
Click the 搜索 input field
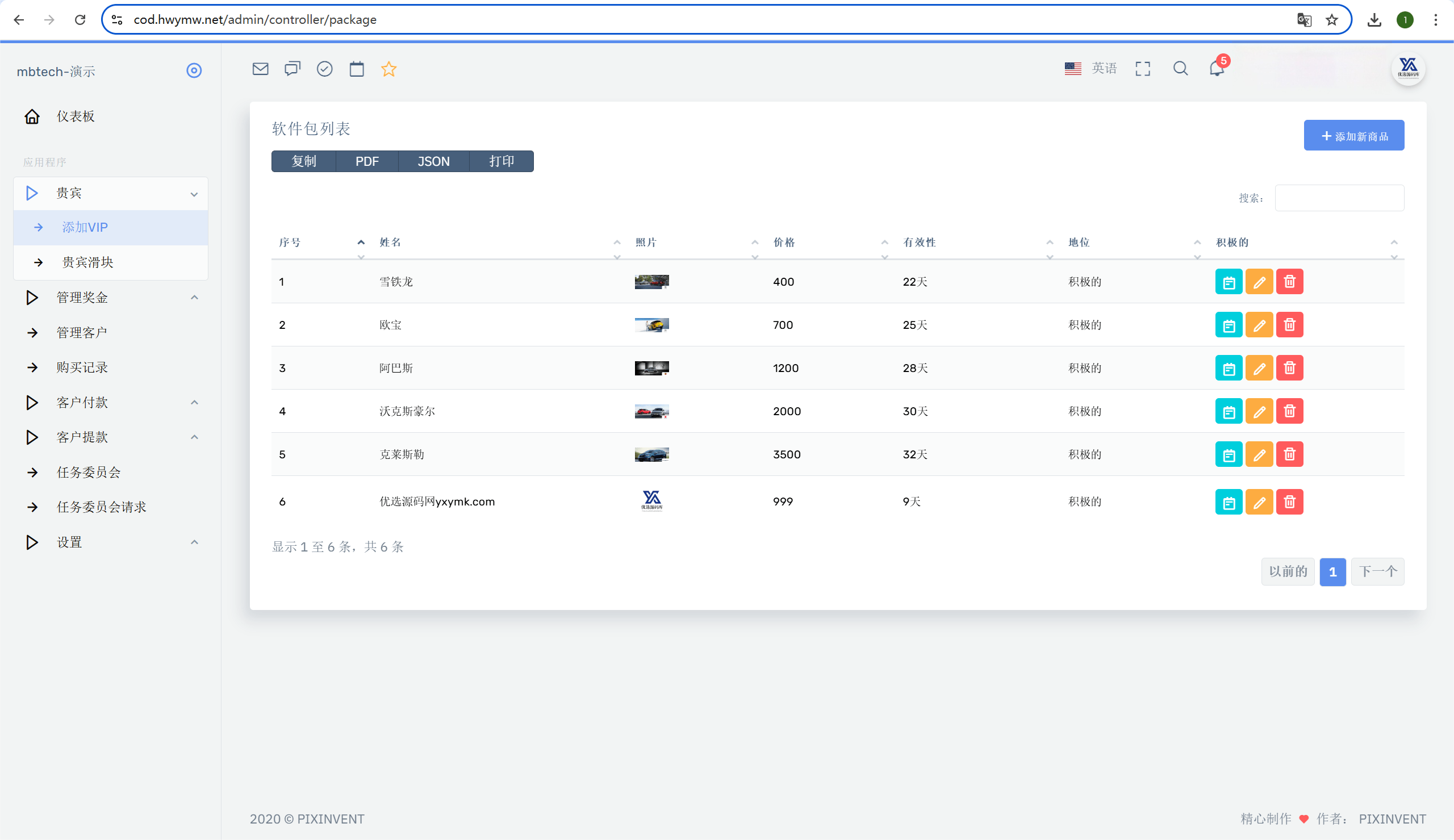coord(1339,198)
